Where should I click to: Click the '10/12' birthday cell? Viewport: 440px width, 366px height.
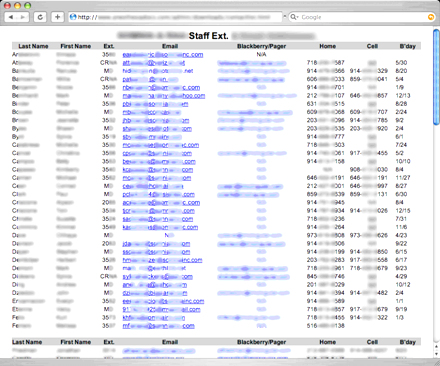403,285
